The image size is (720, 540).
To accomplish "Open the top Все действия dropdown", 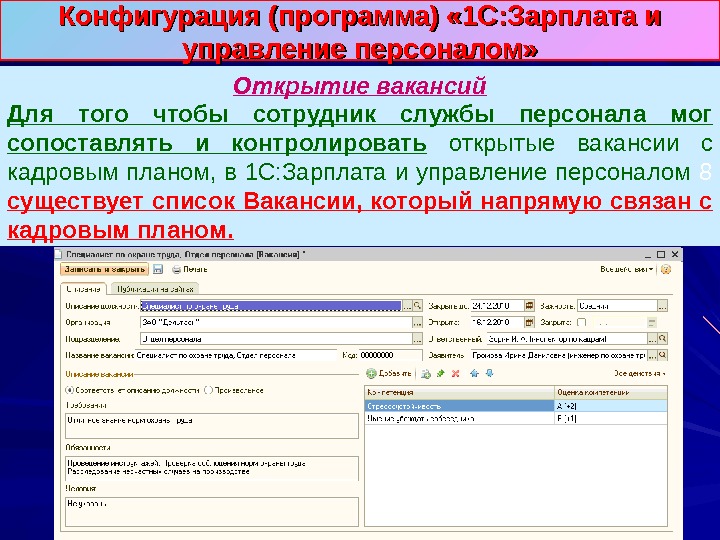I will pos(627,270).
